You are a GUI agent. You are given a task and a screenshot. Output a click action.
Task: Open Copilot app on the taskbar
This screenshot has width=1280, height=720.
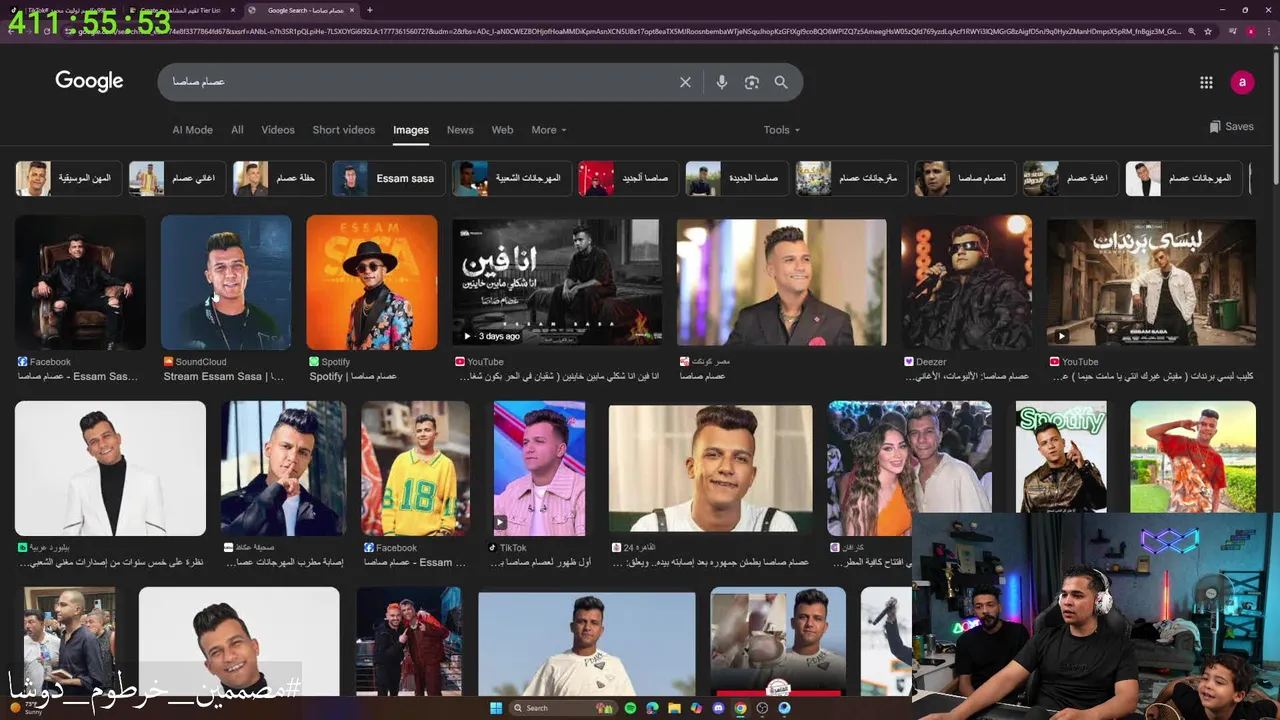[x=696, y=708]
